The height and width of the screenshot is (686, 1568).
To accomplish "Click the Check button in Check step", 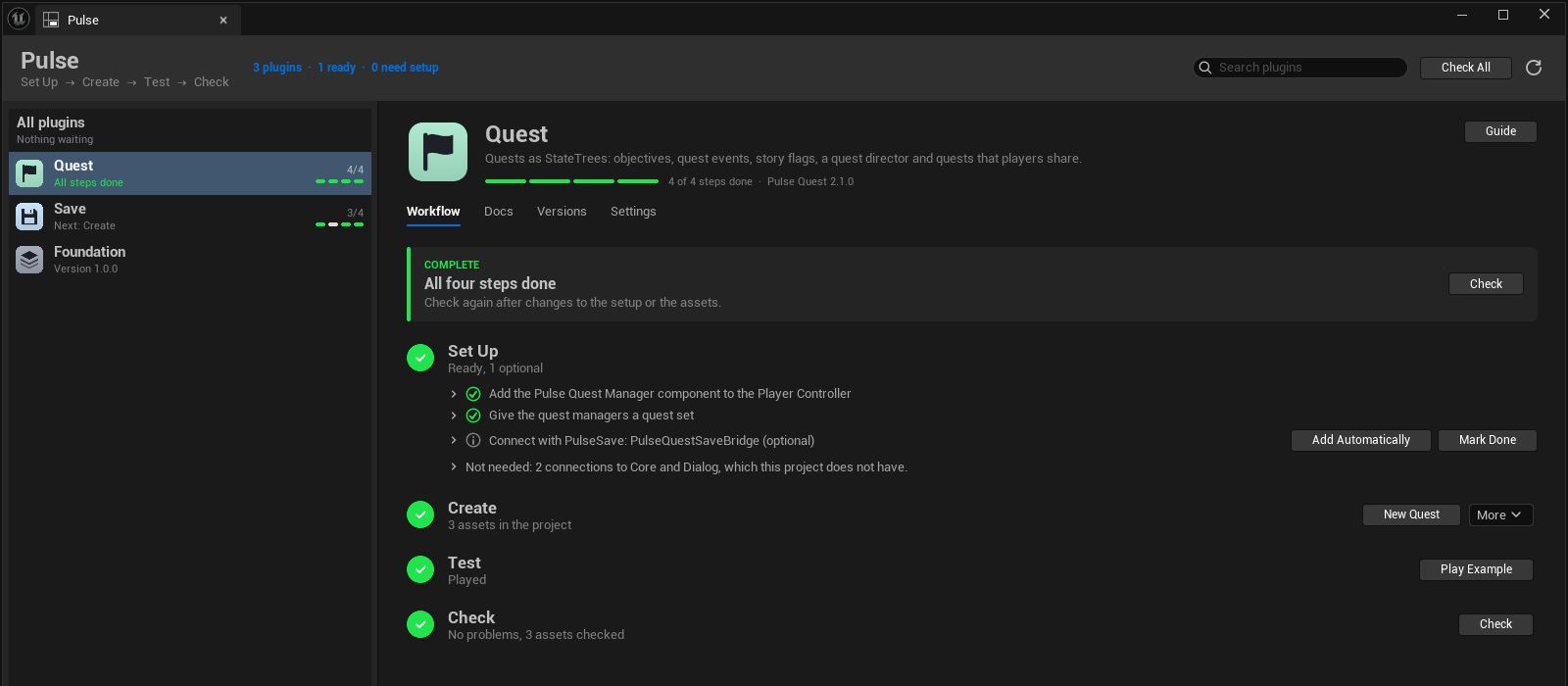I will [x=1495, y=624].
